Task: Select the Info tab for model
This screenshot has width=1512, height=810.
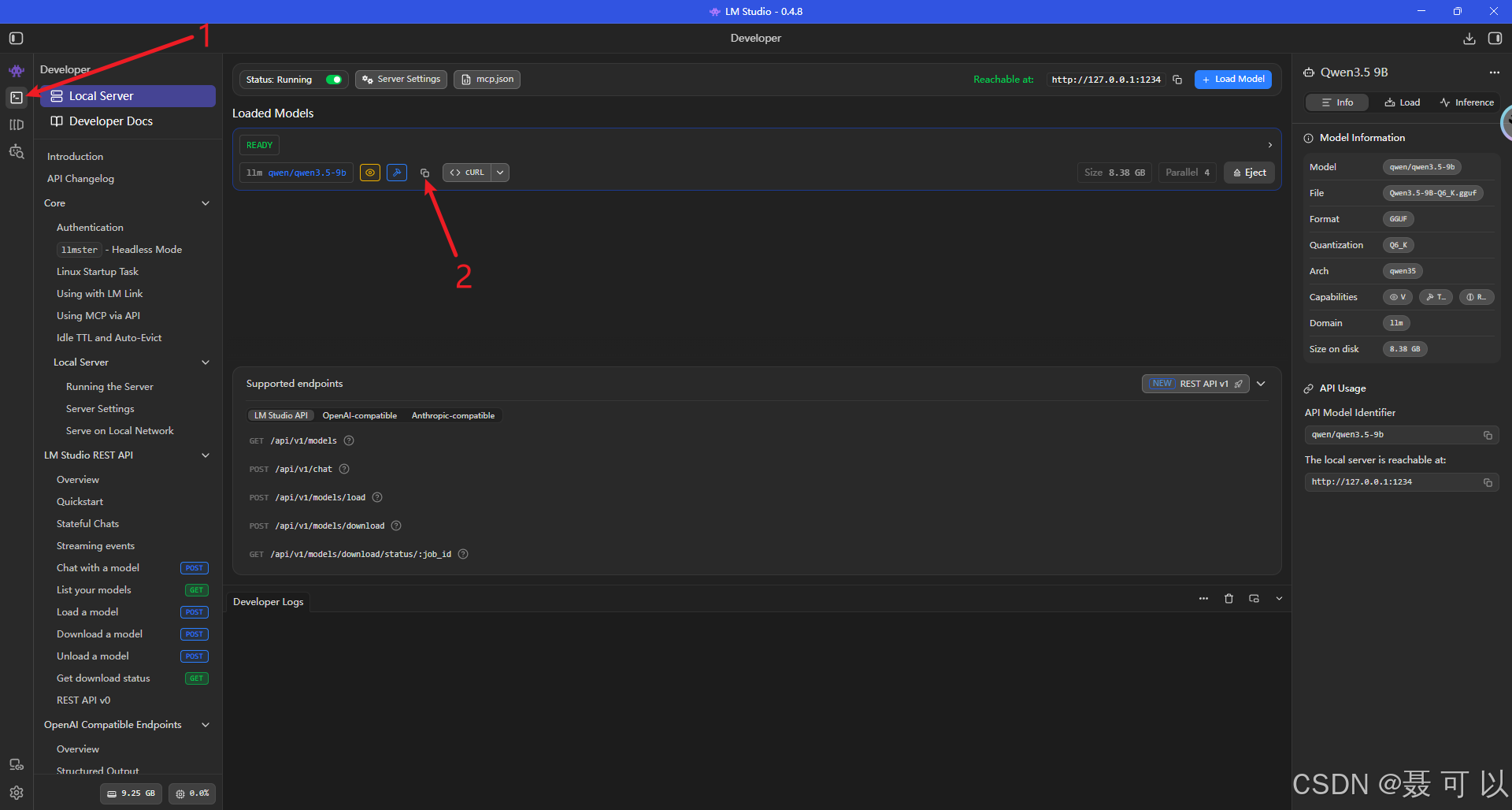Action: 1337,102
